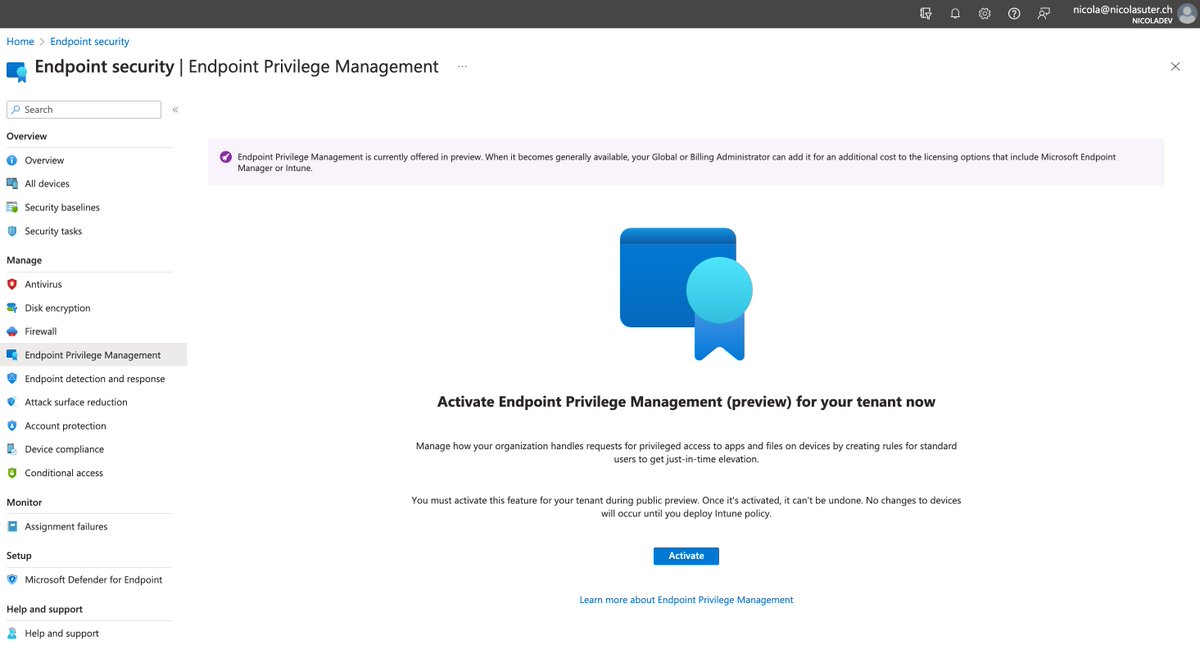Click the Endpoint detection and response icon
This screenshot has width=1200, height=653.
pyautogui.click(x=12, y=379)
